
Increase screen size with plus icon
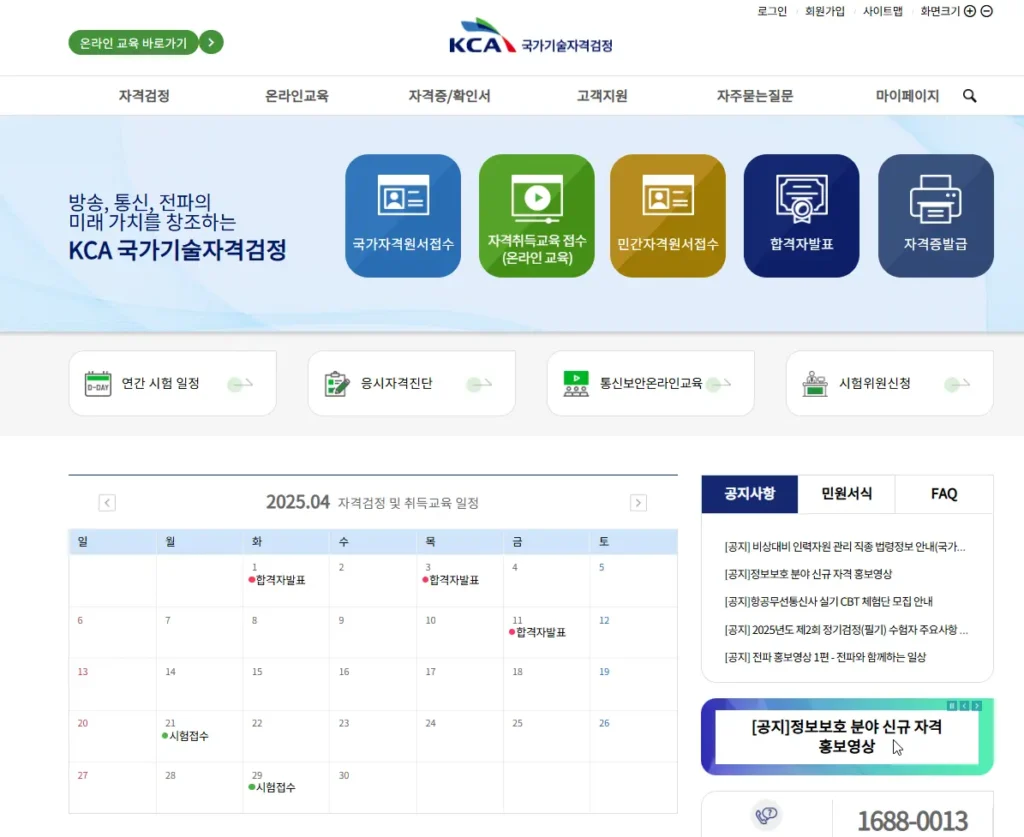[x=970, y=11]
